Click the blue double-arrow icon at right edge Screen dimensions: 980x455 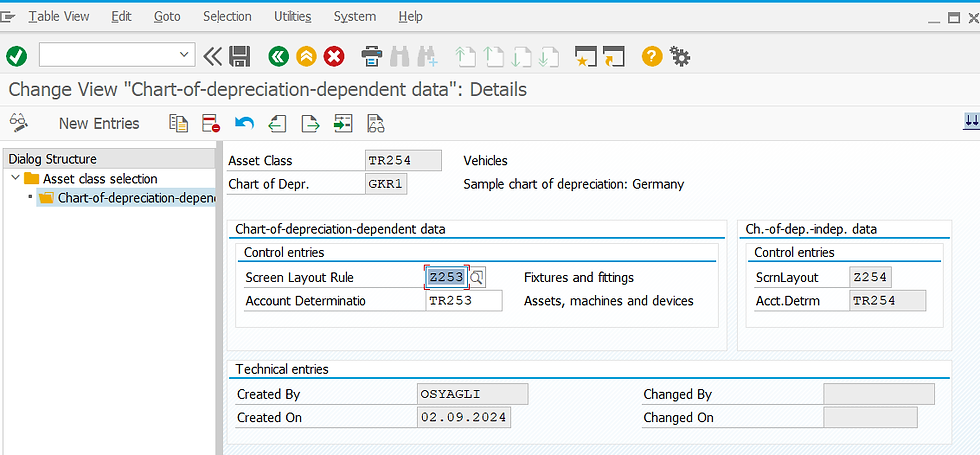pos(971,122)
